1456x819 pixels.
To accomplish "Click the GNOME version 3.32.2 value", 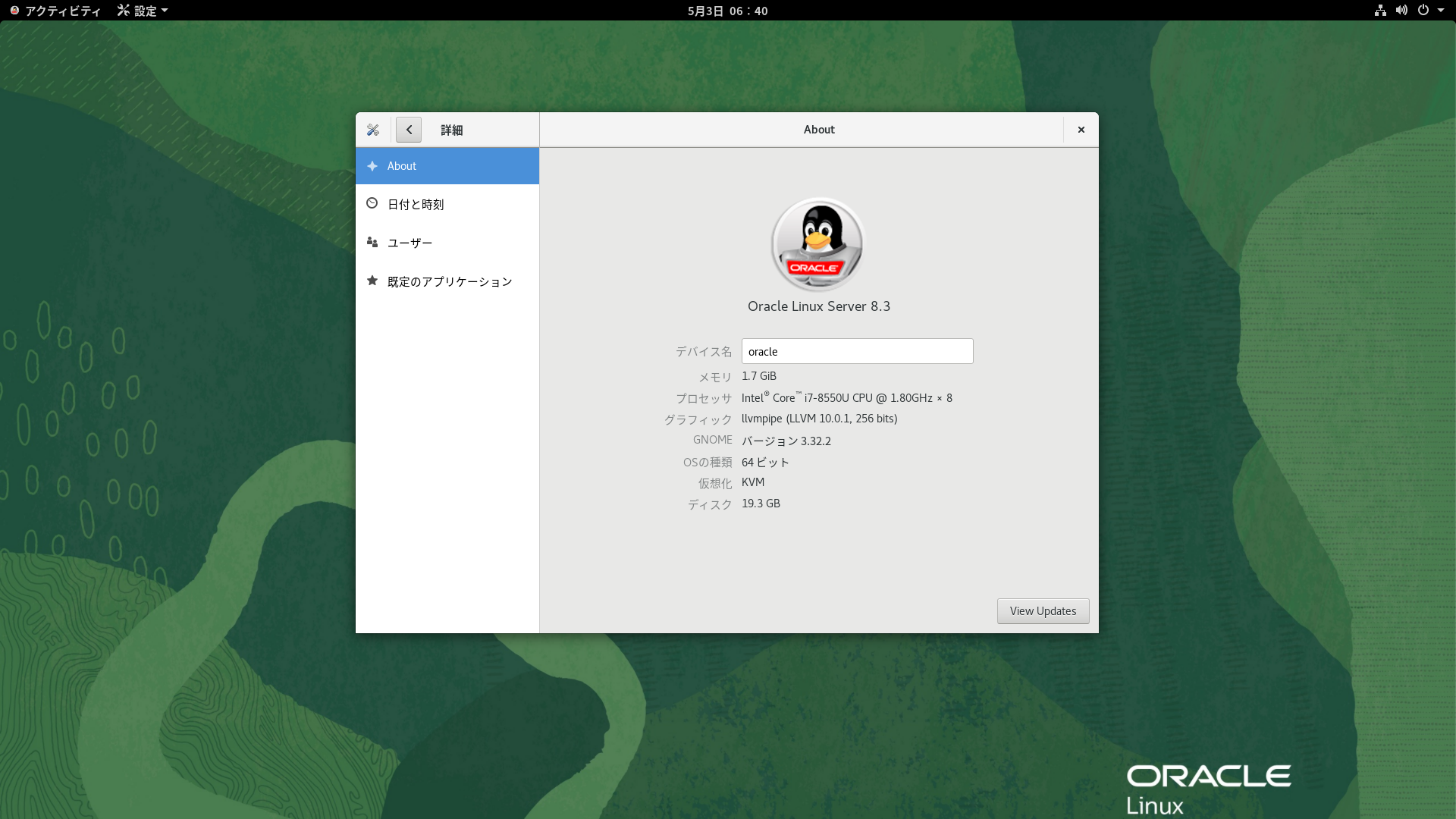I will (x=786, y=441).
